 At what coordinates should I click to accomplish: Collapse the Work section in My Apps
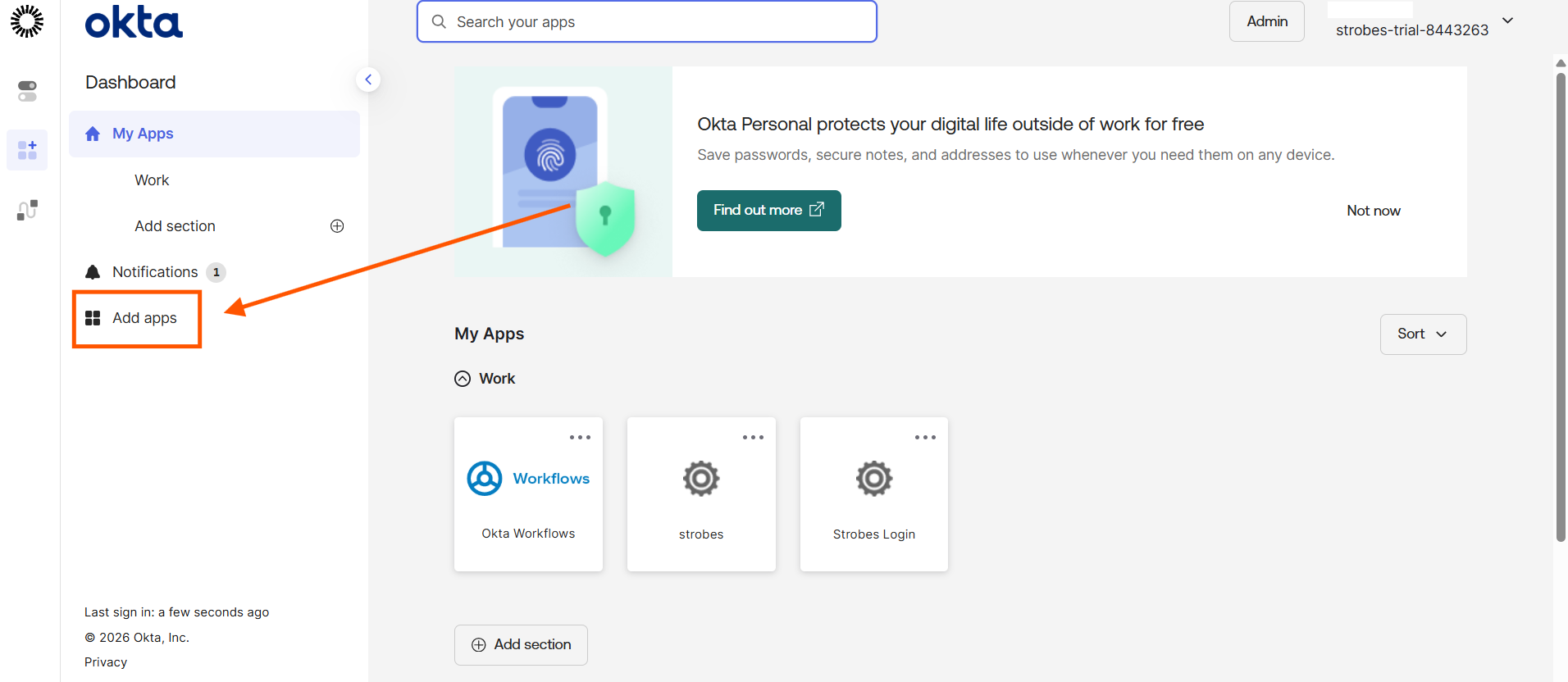point(463,379)
